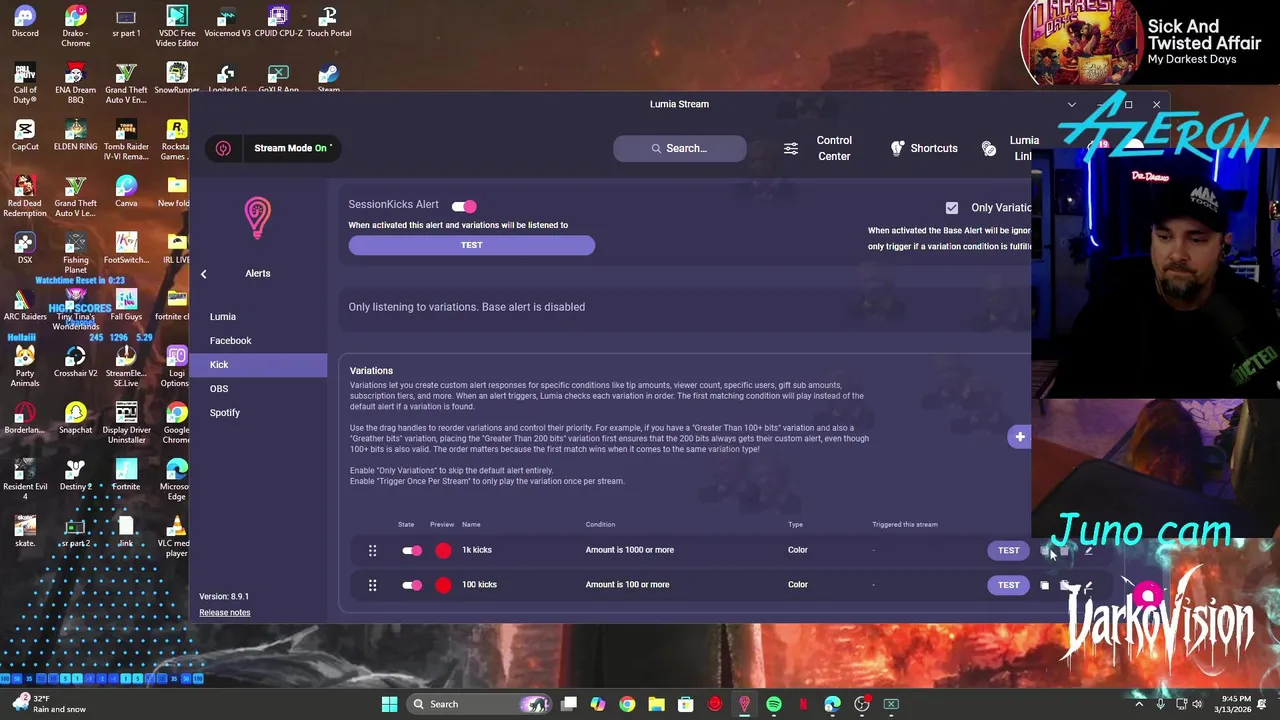
Task: Click the Lumia power icon beside Stream Mode
Action: [223, 148]
